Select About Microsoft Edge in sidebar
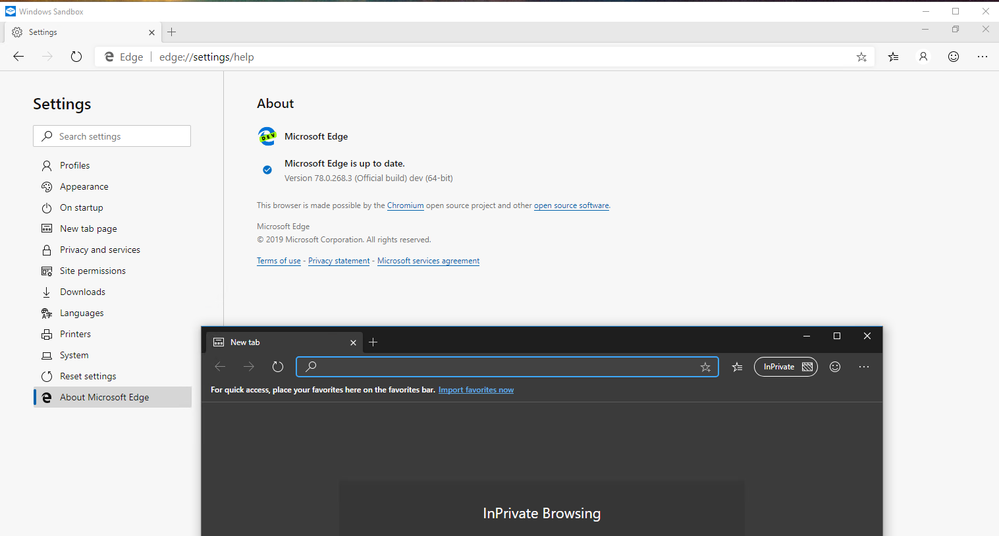999x536 pixels. click(x=112, y=397)
